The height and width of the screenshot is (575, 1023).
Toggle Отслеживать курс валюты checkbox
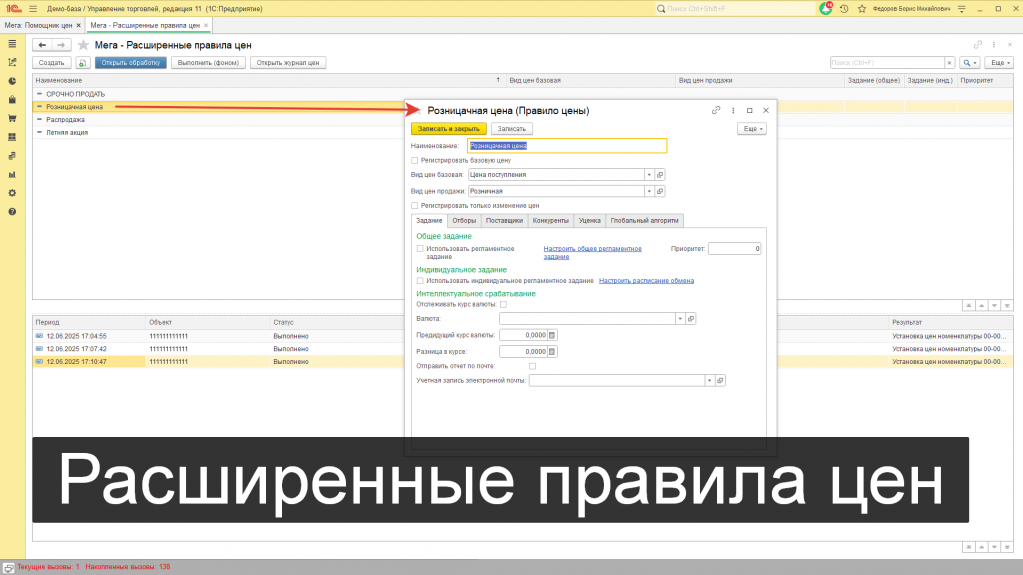point(504,304)
